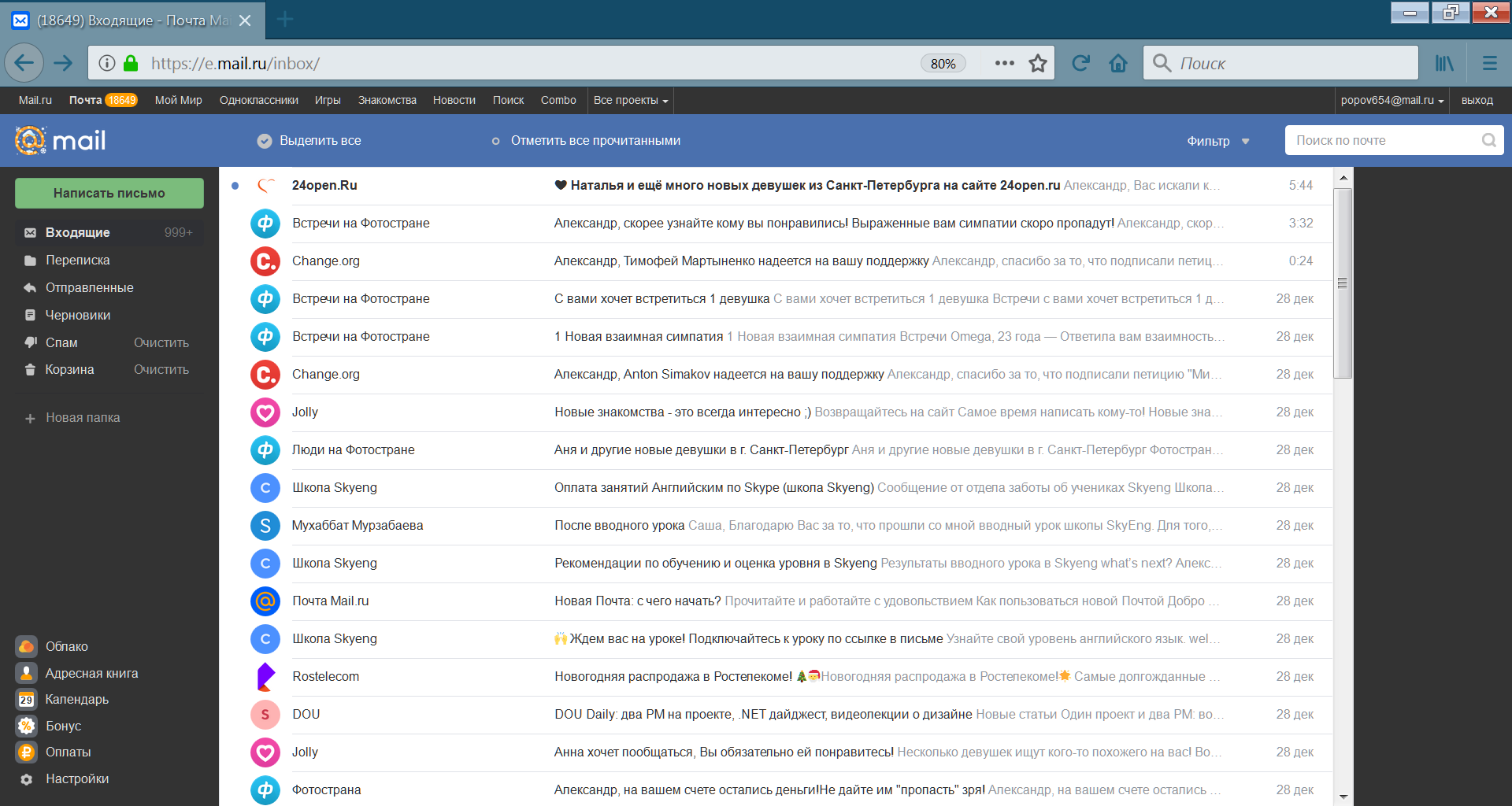Expand the Фильтр dropdown
The width and height of the screenshot is (1512, 806).
(1218, 141)
